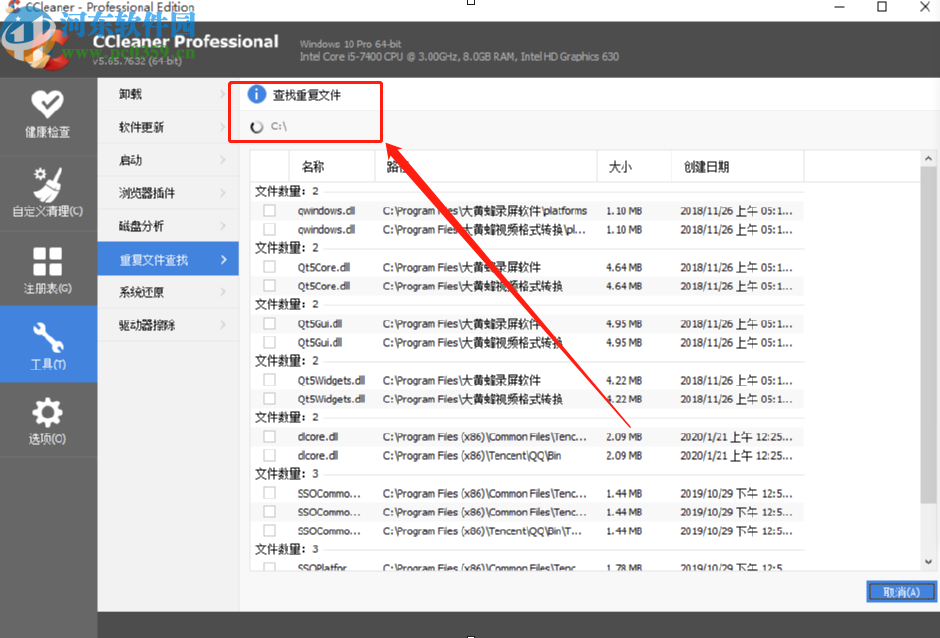Image resolution: width=940 pixels, height=638 pixels.
Task: Click the results scrollbar up arrow
Action: coord(928,158)
